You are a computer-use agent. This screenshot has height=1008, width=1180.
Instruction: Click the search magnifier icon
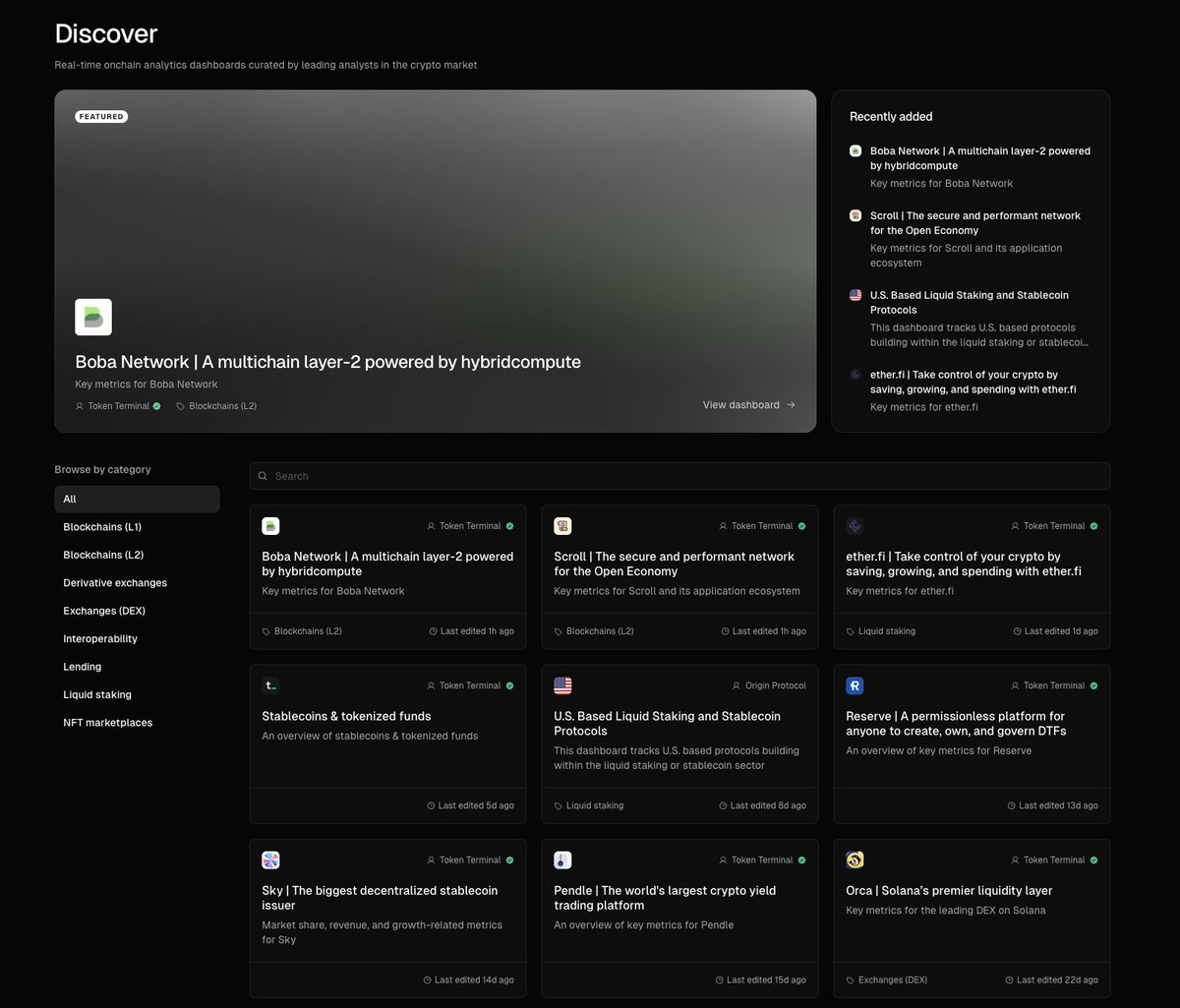point(263,476)
